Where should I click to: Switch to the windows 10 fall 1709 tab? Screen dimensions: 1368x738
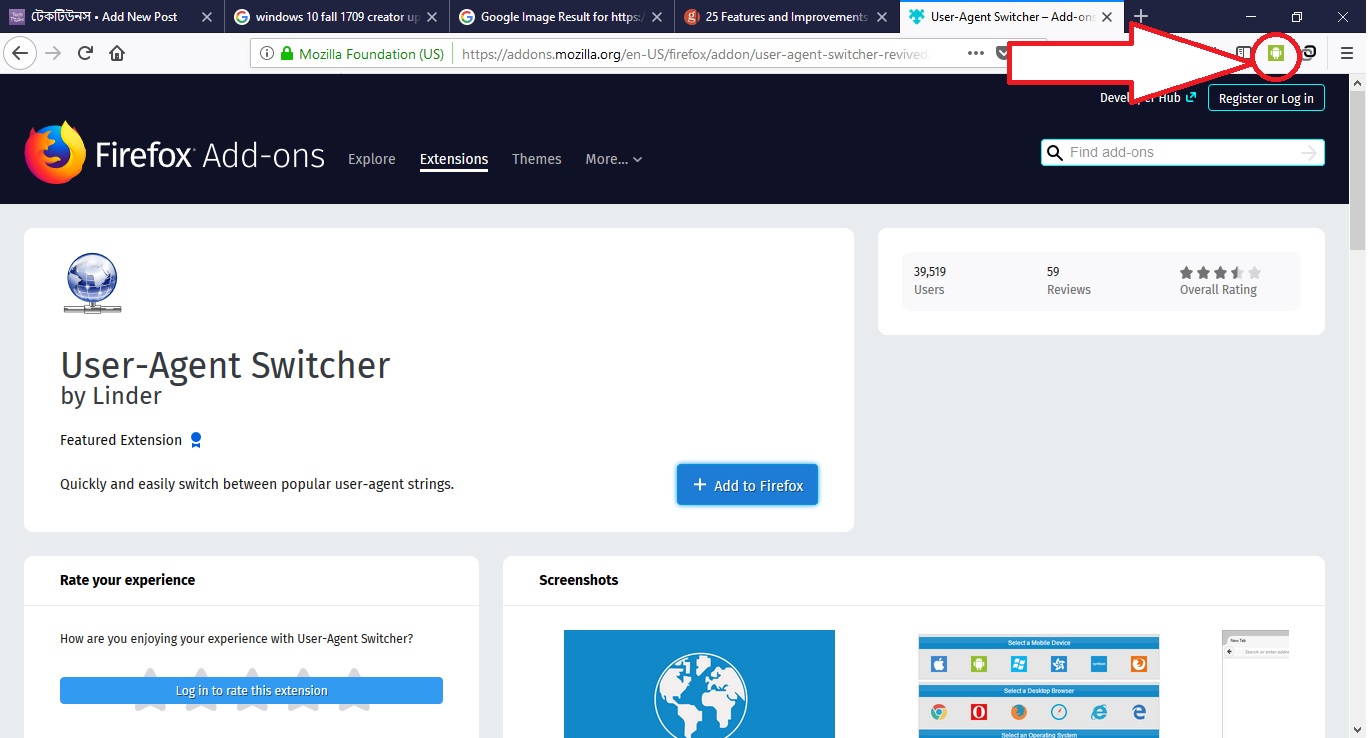(x=337, y=17)
